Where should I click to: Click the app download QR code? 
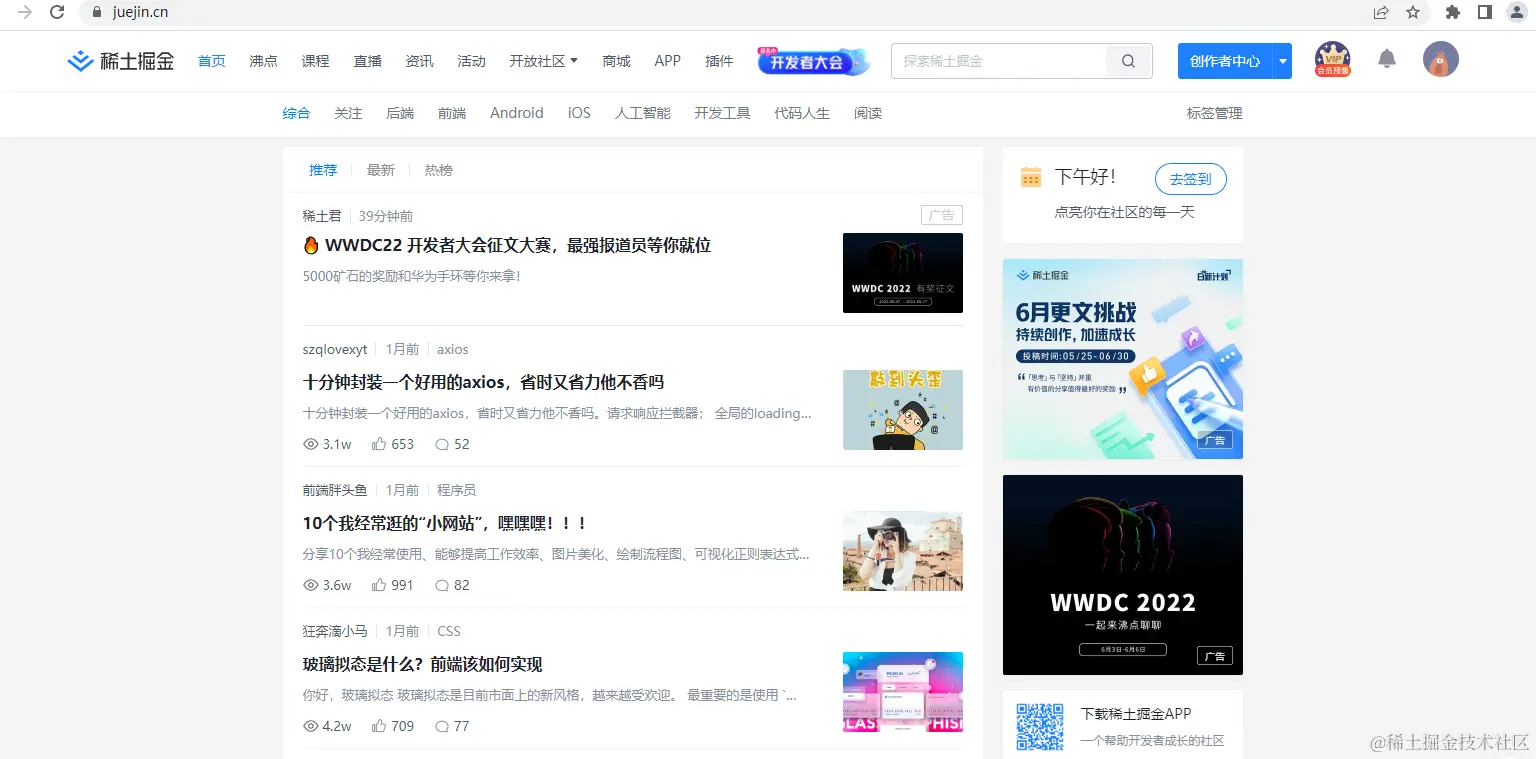click(1040, 727)
